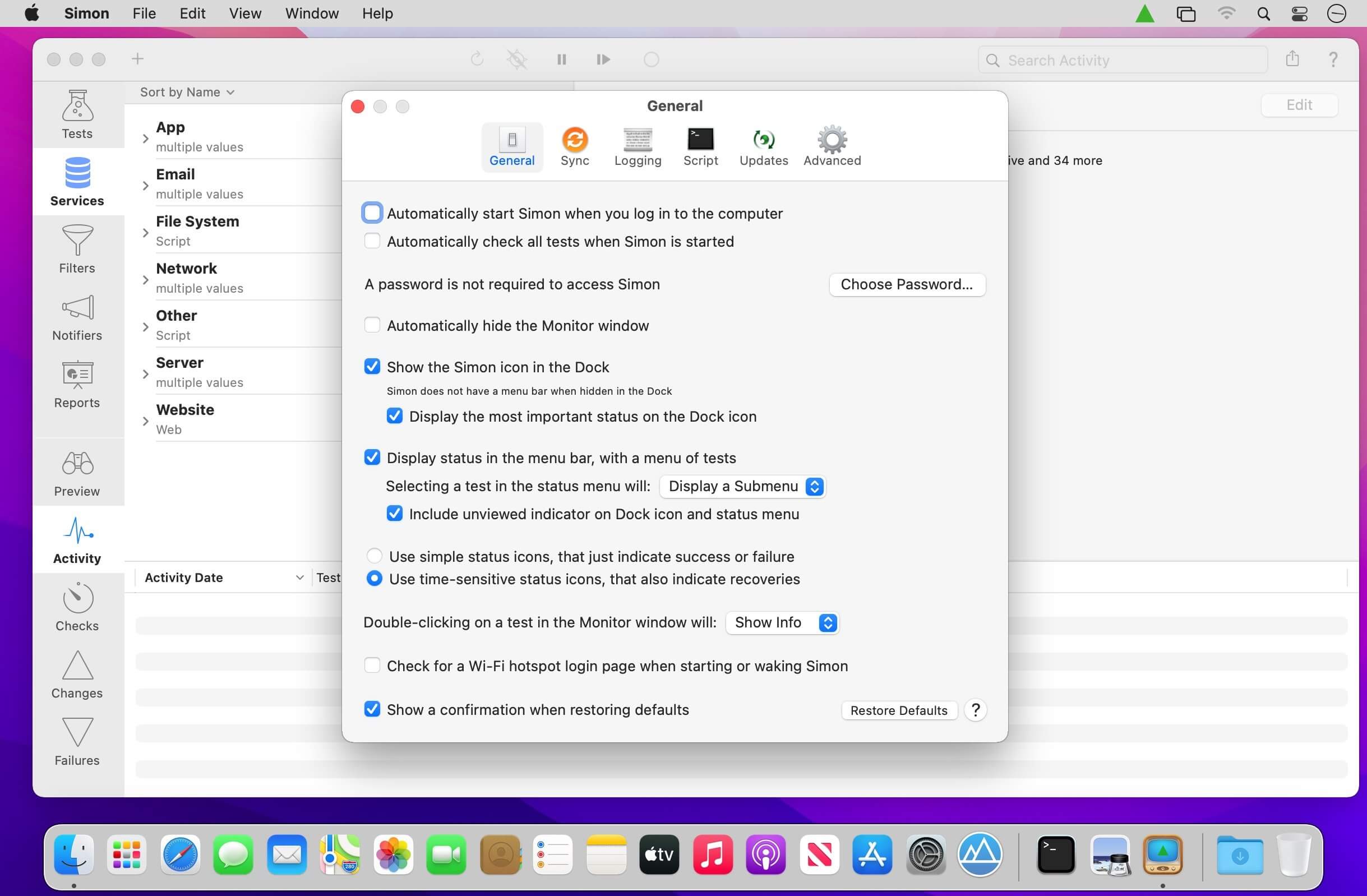Enable Check for Wi-Fi hotspot login page

coord(372,665)
